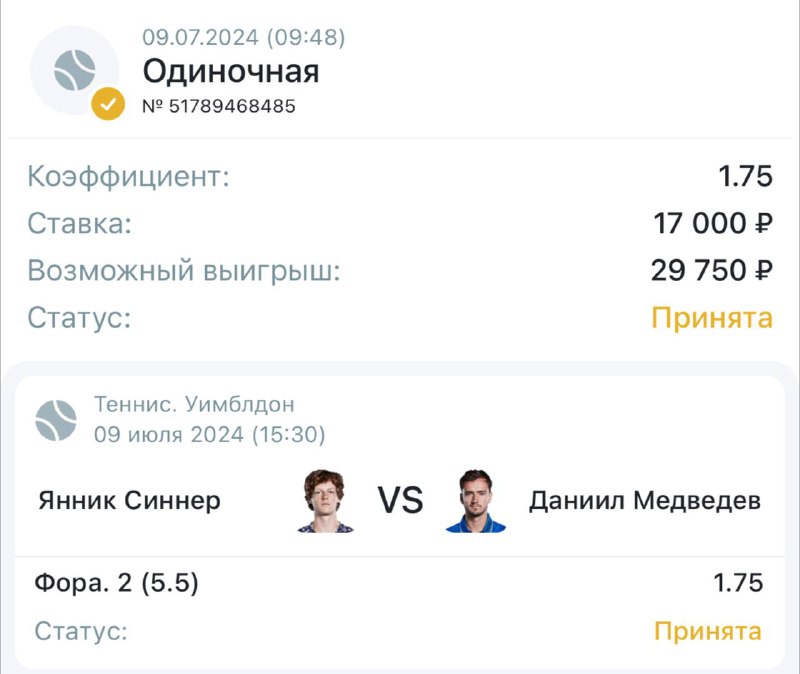
Task: Click the Коэффициент label
Action: click(128, 178)
